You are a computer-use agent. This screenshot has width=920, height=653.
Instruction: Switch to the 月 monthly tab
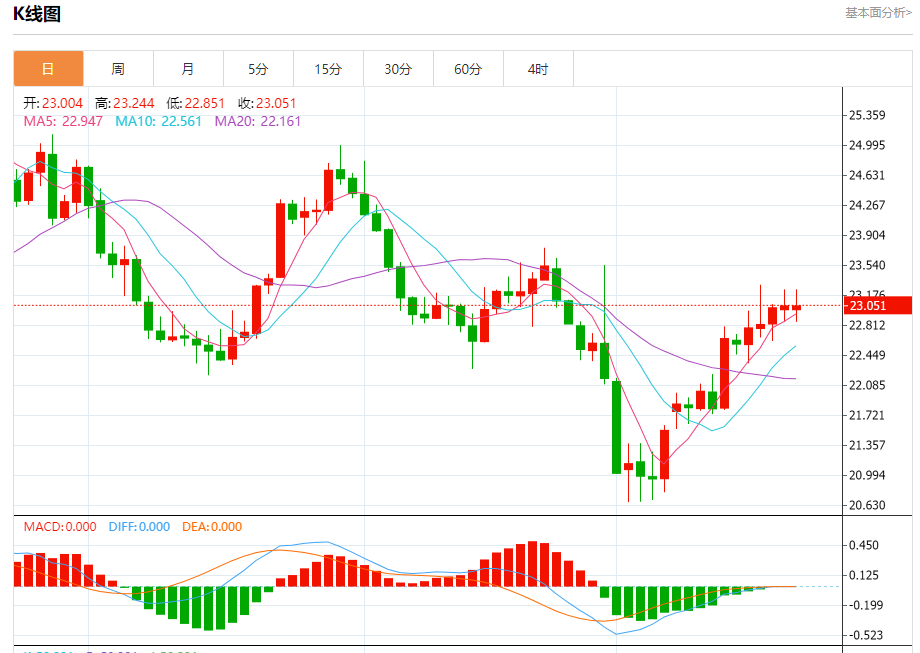click(188, 69)
